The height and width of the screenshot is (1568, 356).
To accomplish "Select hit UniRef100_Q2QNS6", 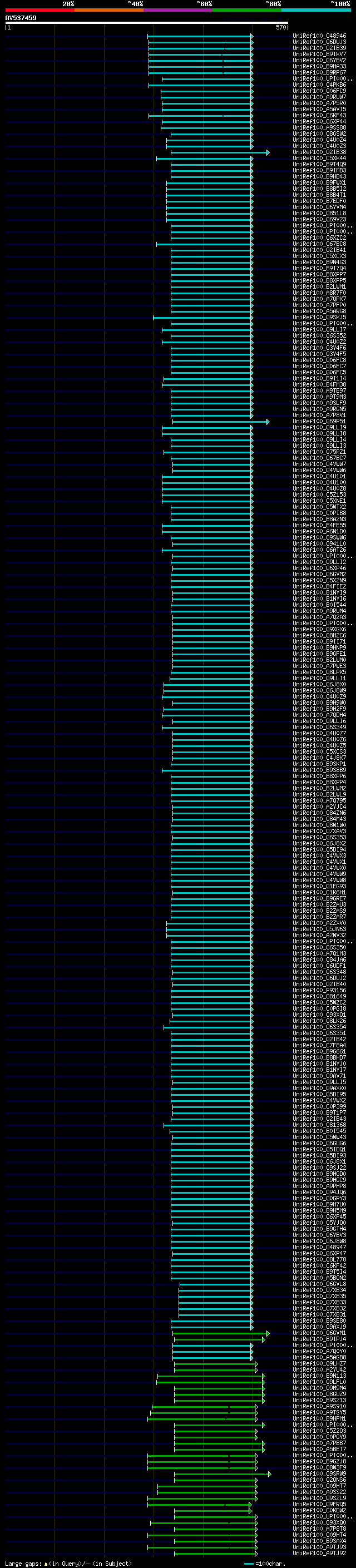I will point(319,1480).
